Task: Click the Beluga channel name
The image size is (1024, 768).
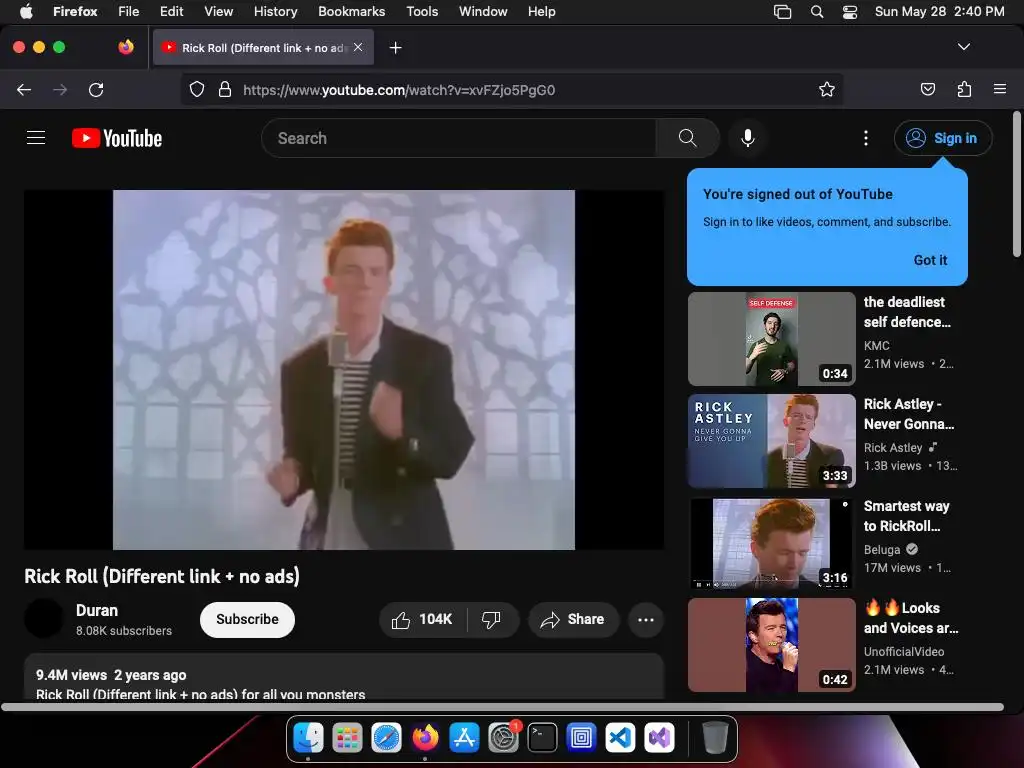Action: tap(882, 549)
